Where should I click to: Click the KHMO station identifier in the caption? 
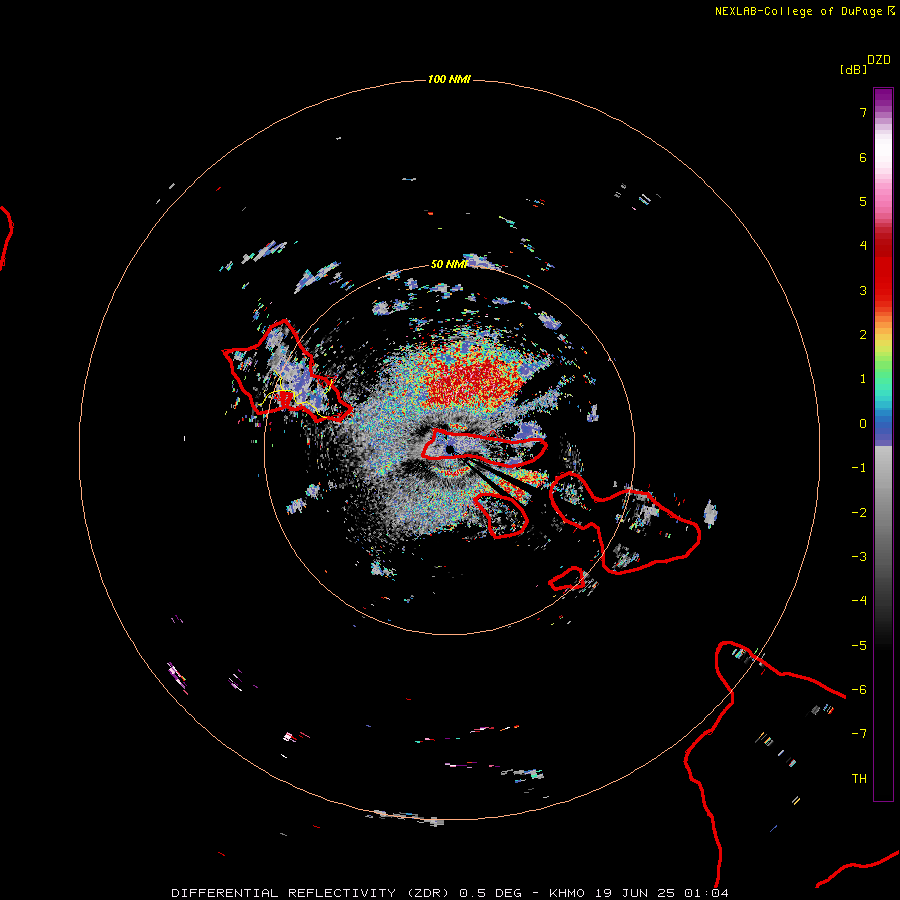click(567, 893)
